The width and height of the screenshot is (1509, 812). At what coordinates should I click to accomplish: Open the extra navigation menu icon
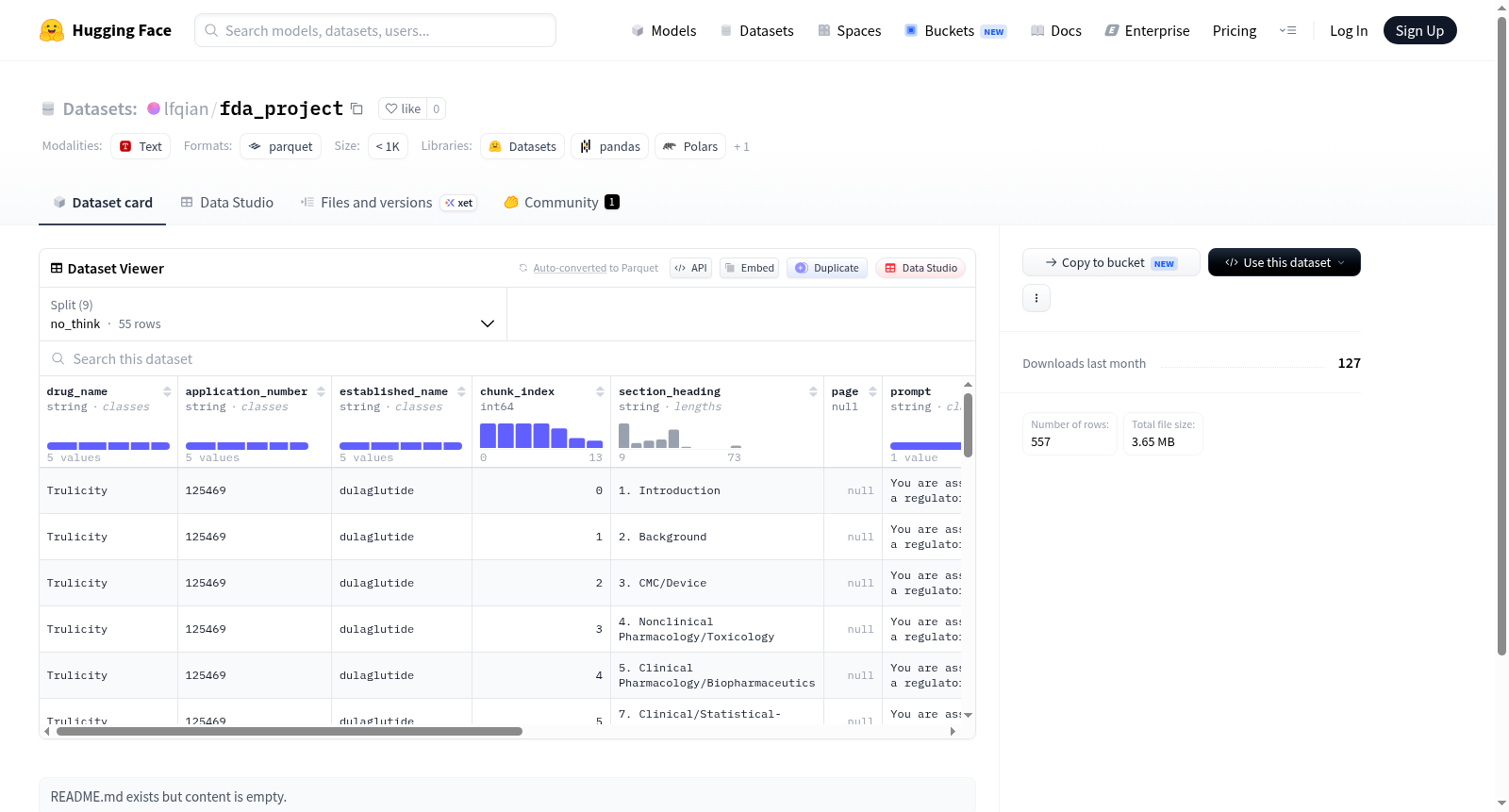point(1287,30)
